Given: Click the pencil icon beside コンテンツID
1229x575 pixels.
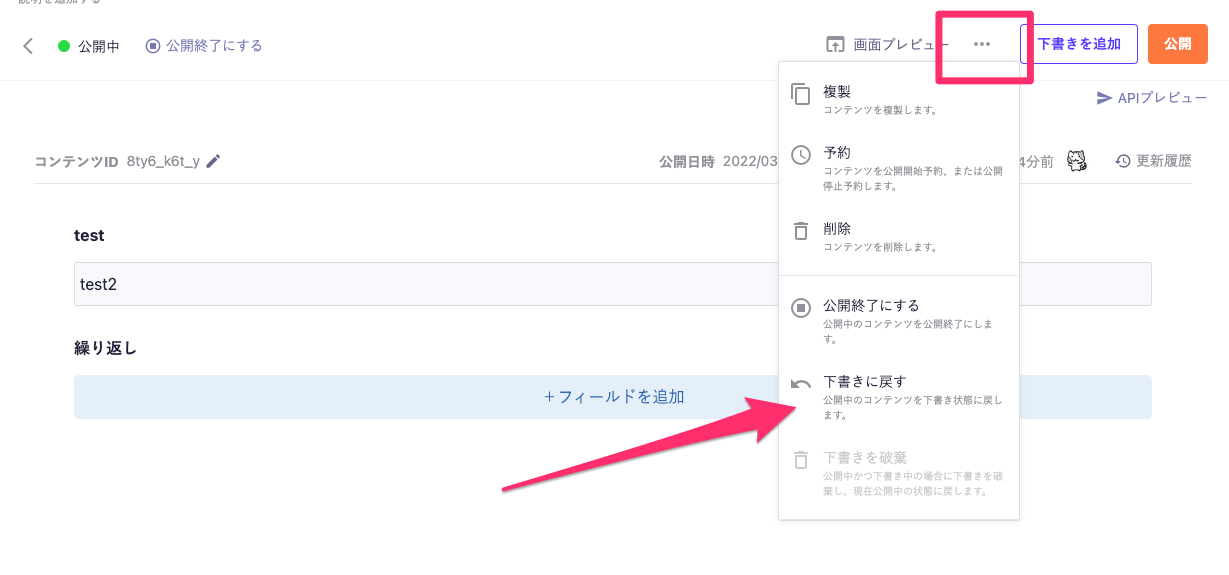Looking at the screenshot, I should click(213, 161).
